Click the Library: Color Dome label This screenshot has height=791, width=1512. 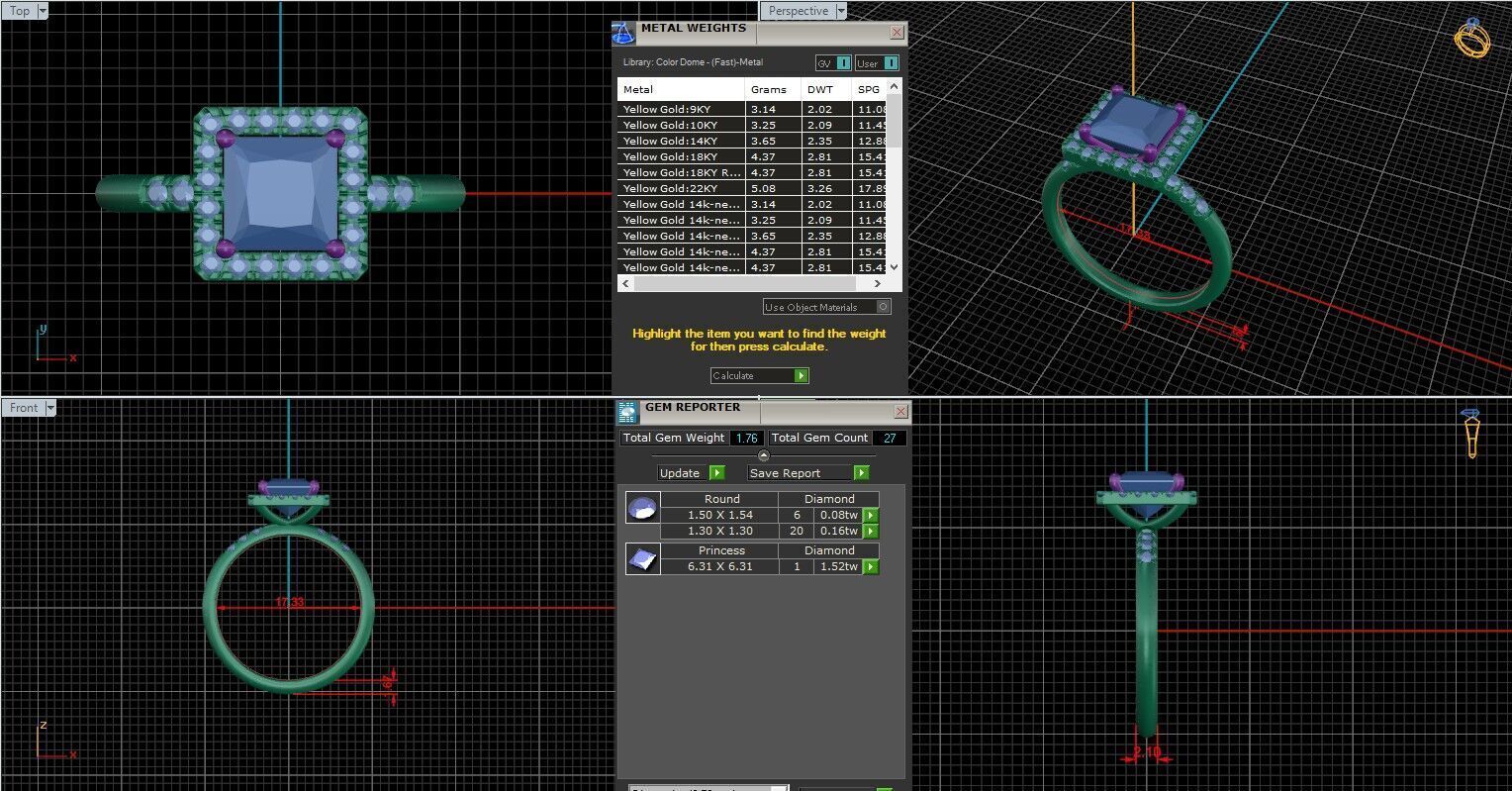(x=693, y=62)
